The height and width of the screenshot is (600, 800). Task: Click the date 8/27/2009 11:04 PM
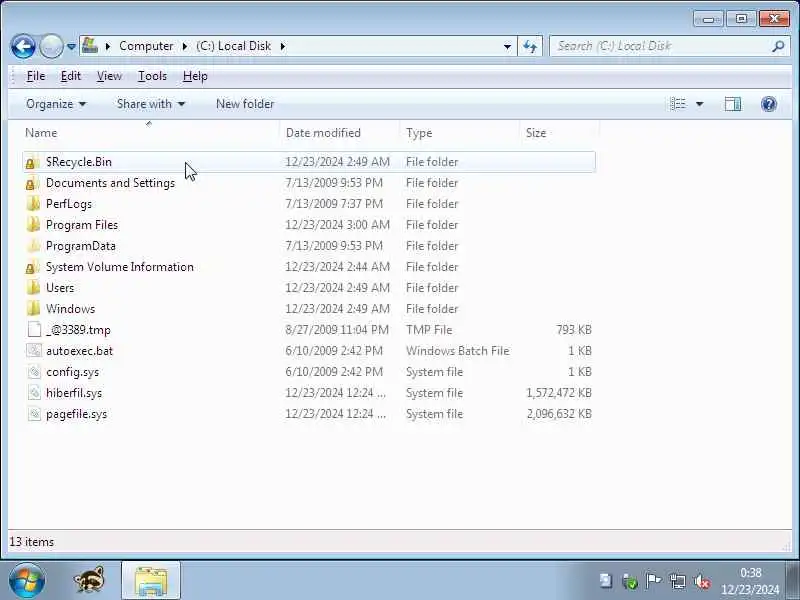tap(337, 330)
